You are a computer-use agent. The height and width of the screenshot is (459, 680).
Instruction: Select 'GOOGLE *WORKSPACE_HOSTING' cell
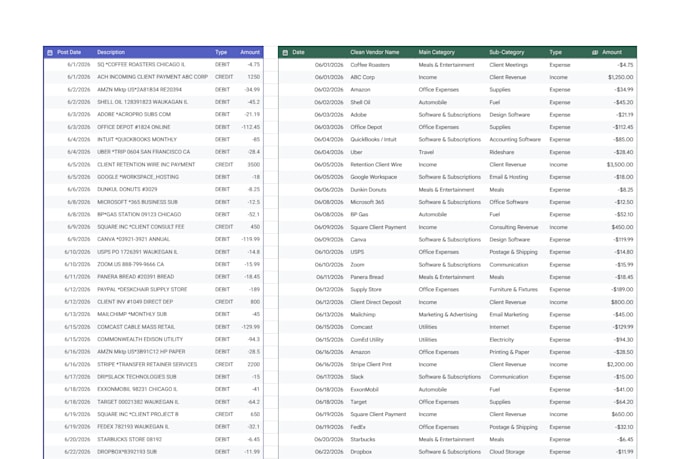[138, 177]
